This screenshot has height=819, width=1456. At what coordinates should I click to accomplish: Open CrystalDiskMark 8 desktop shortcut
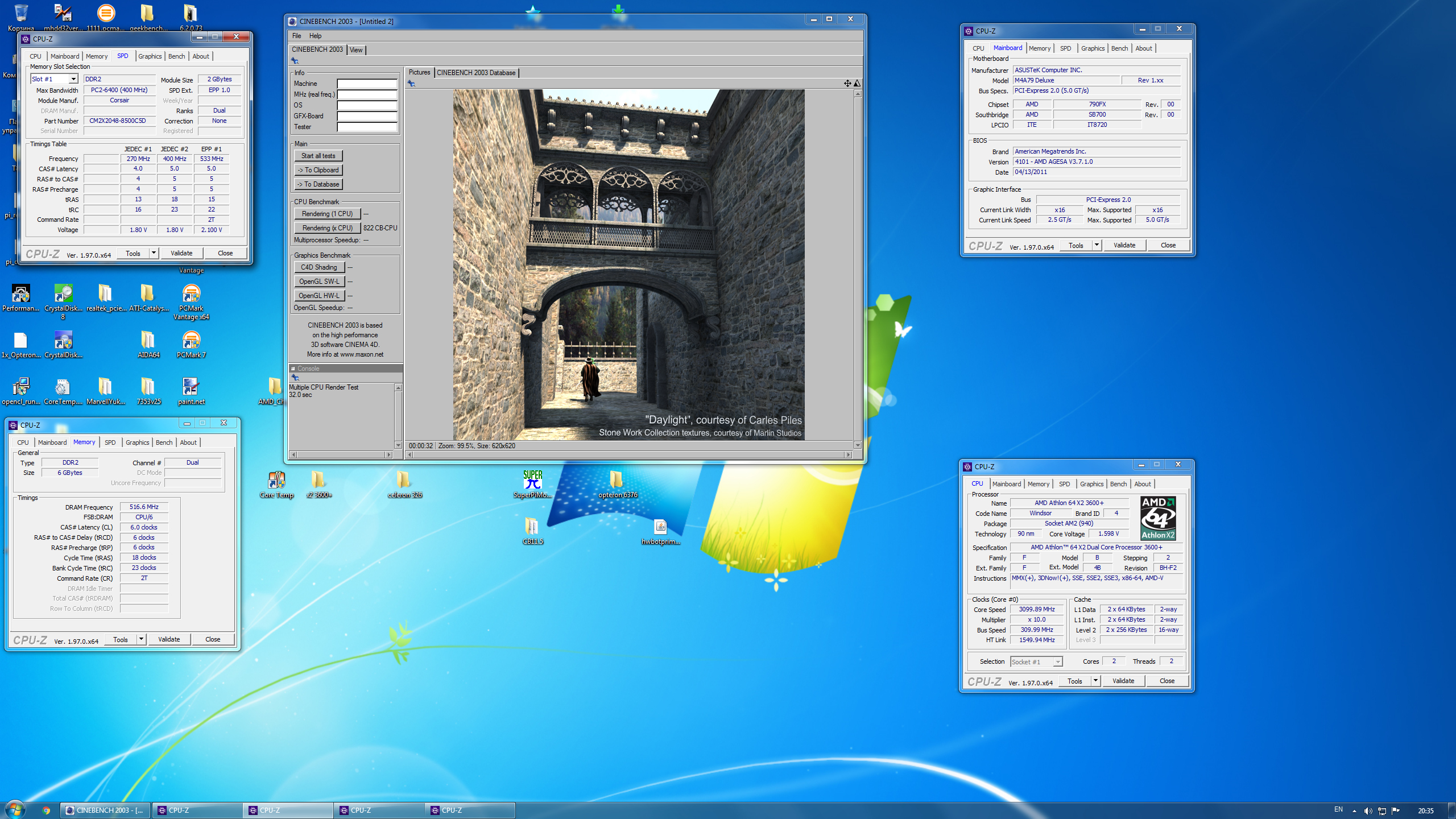(x=63, y=301)
